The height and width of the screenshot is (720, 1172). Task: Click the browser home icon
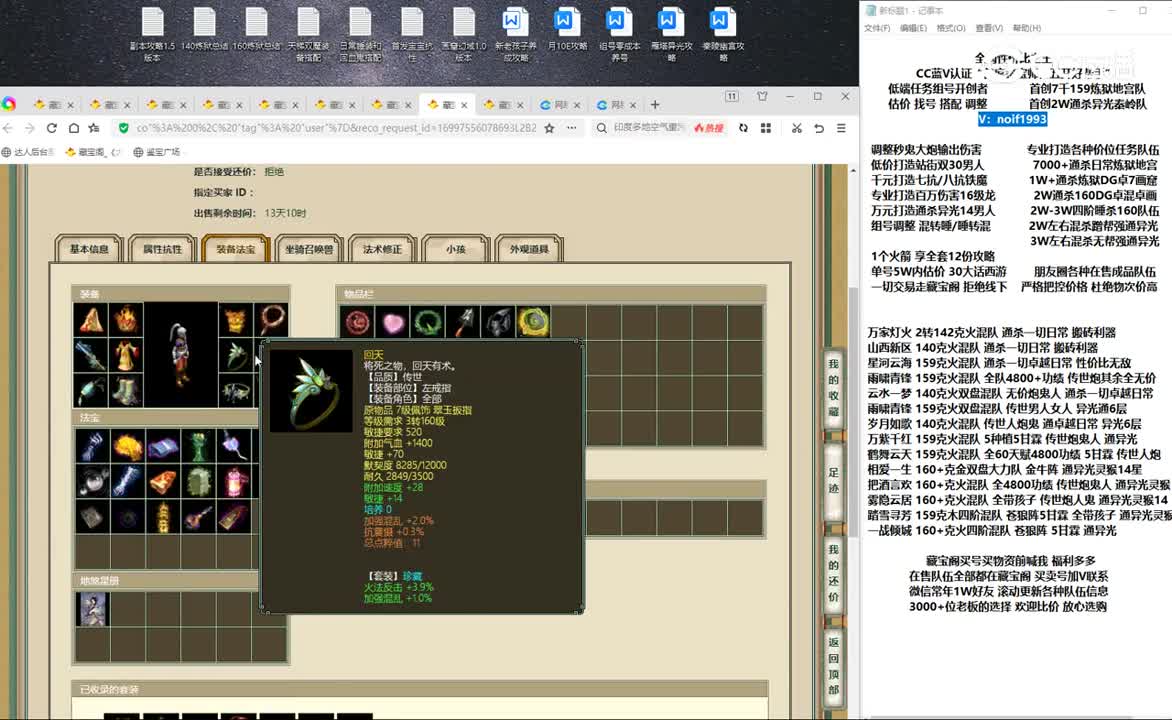pyautogui.click(x=73, y=128)
